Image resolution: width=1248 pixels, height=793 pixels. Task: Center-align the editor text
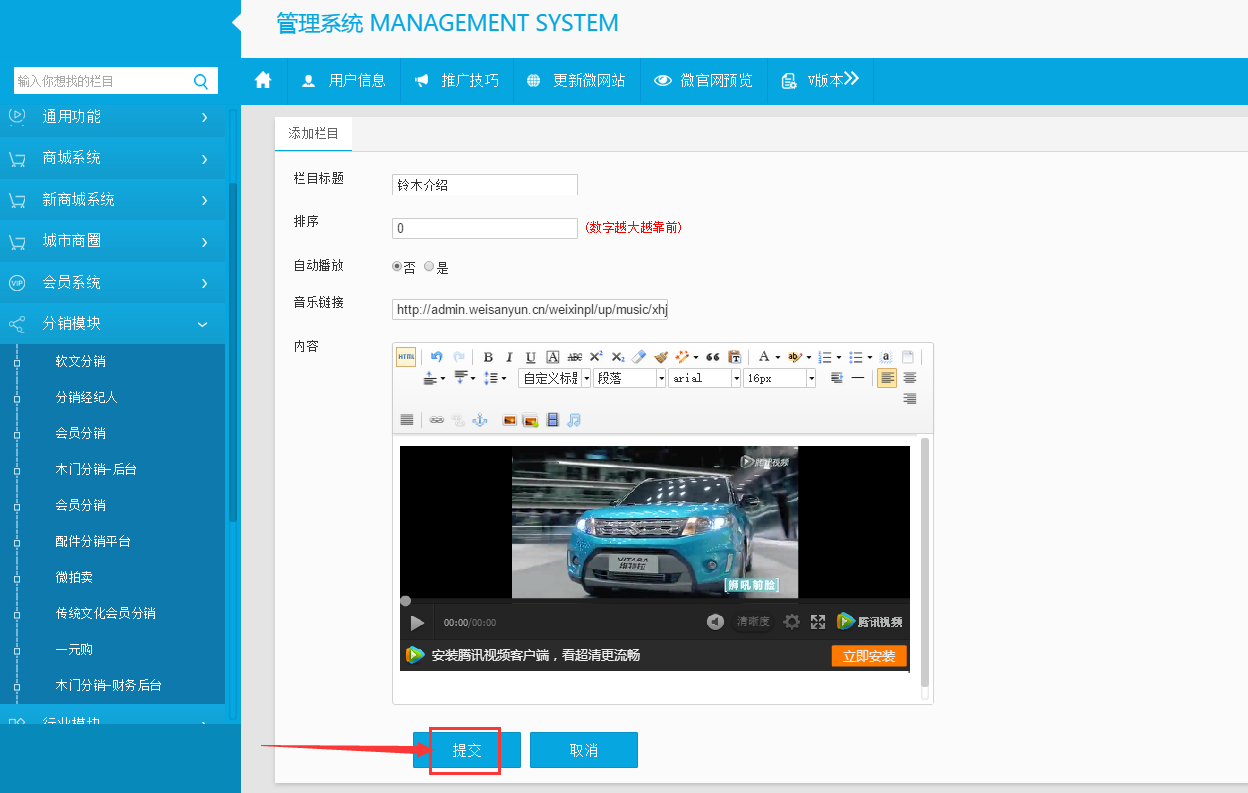tap(909, 378)
